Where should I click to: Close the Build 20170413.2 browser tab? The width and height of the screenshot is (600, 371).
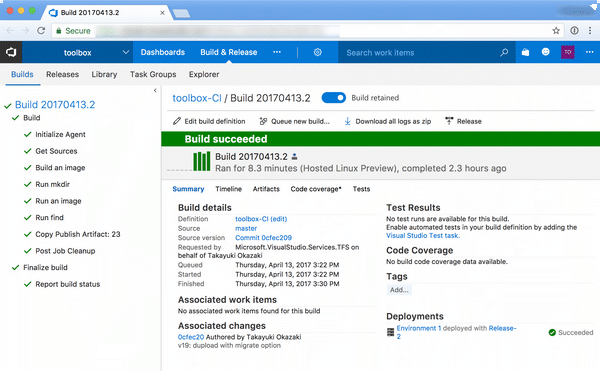point(162,13)
